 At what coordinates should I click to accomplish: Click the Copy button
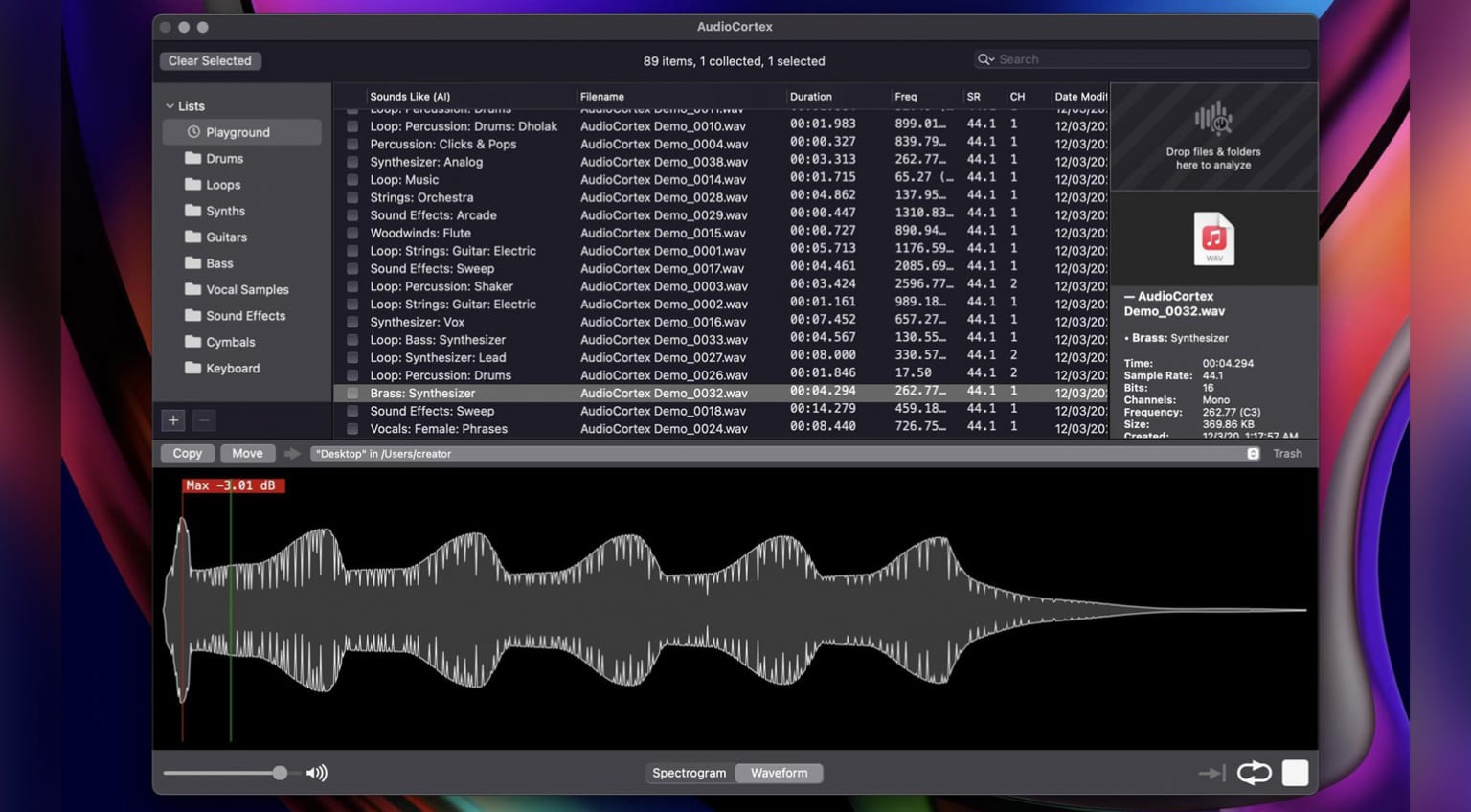188,454
